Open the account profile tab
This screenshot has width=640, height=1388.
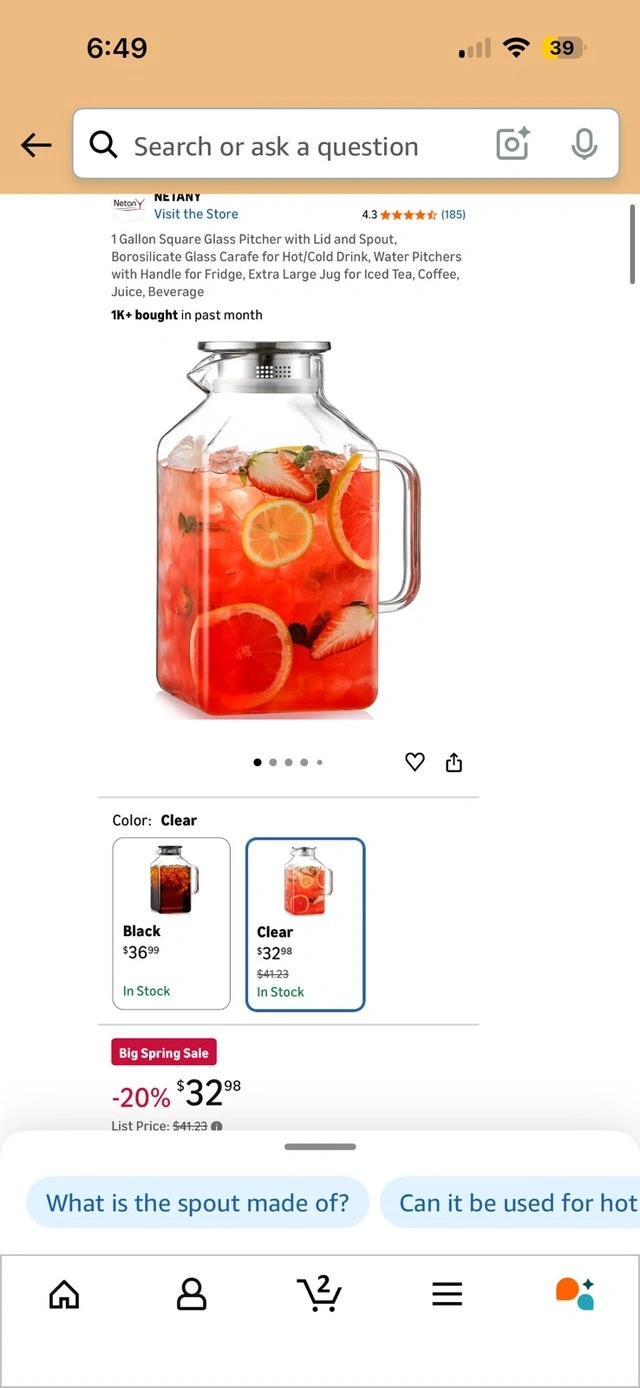[191, 1294]
